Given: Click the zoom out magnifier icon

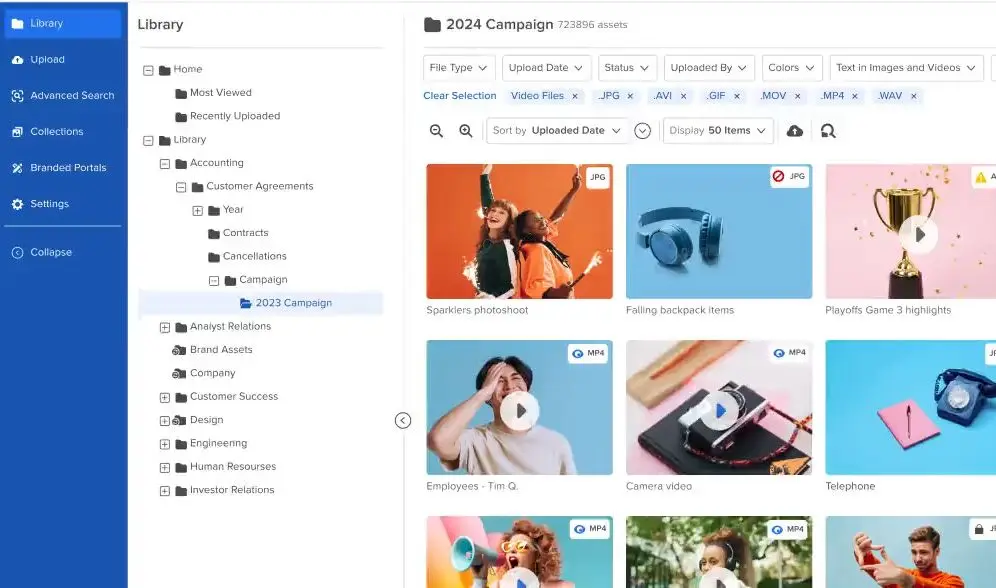Looking at the screenshot, I should [436, 131].
